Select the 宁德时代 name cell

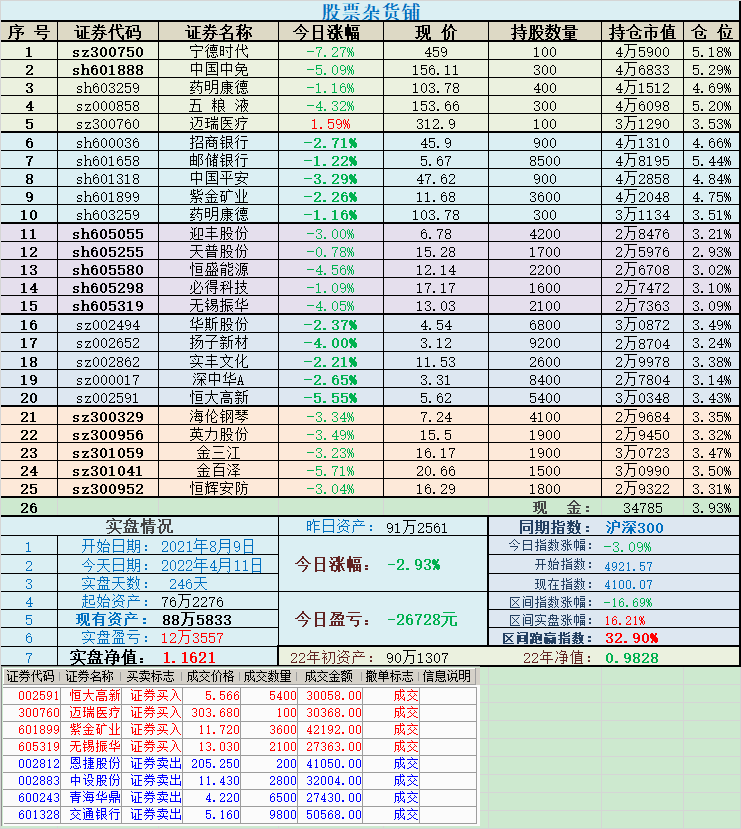218,52
